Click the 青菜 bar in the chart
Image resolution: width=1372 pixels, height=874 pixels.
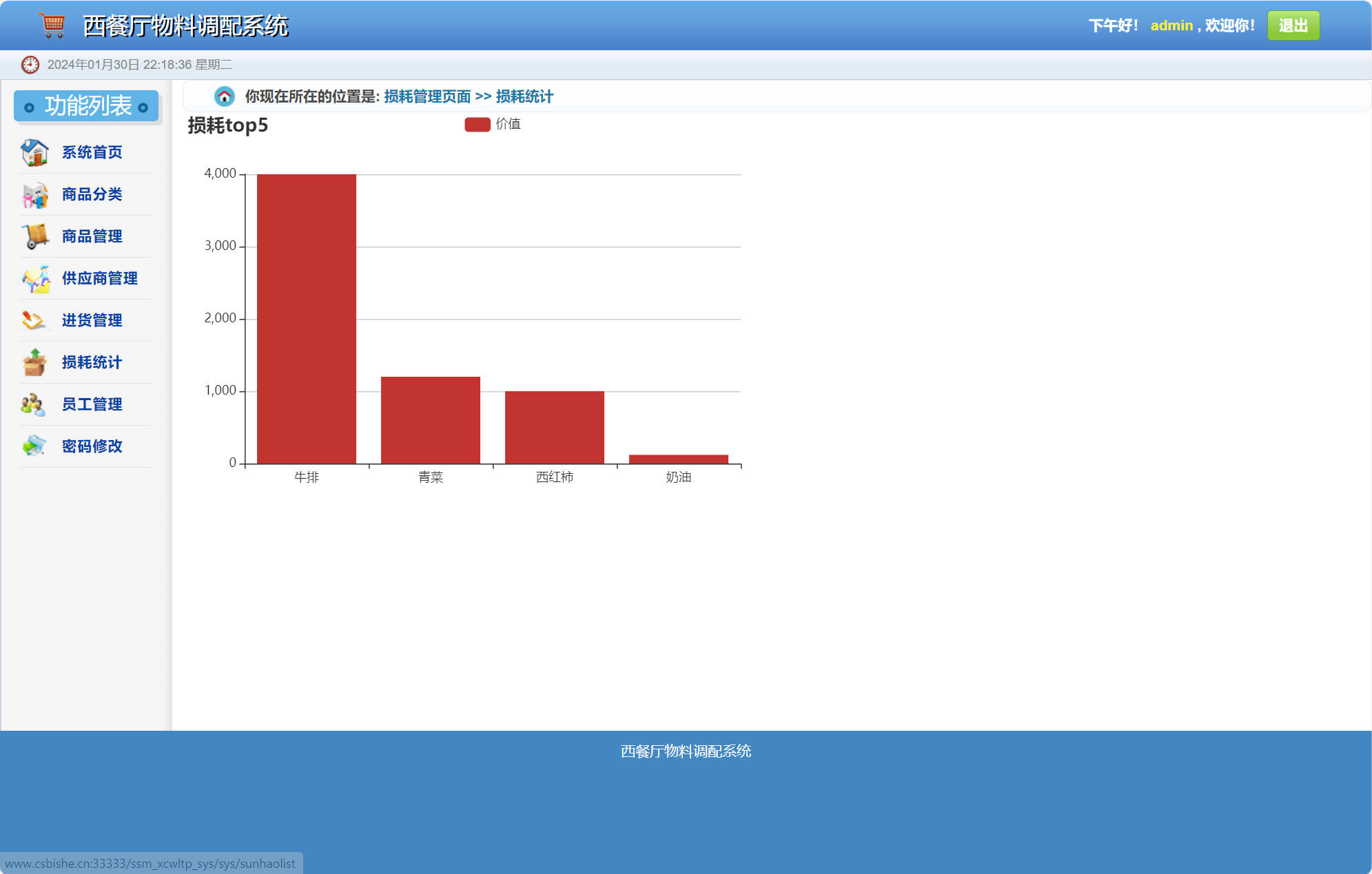tap(431, 419)
